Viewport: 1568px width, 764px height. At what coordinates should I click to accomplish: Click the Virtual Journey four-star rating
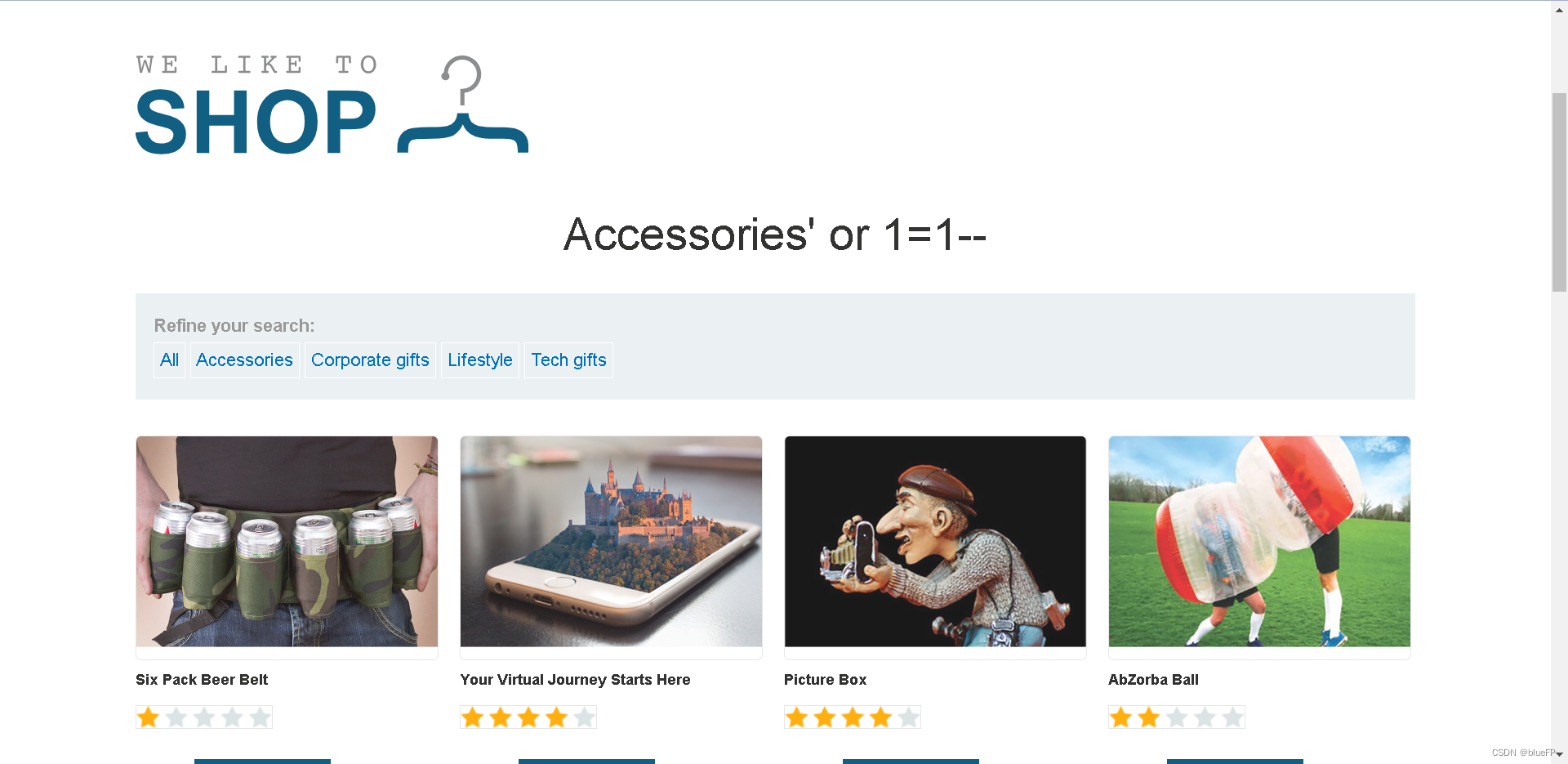pos(528,717)
